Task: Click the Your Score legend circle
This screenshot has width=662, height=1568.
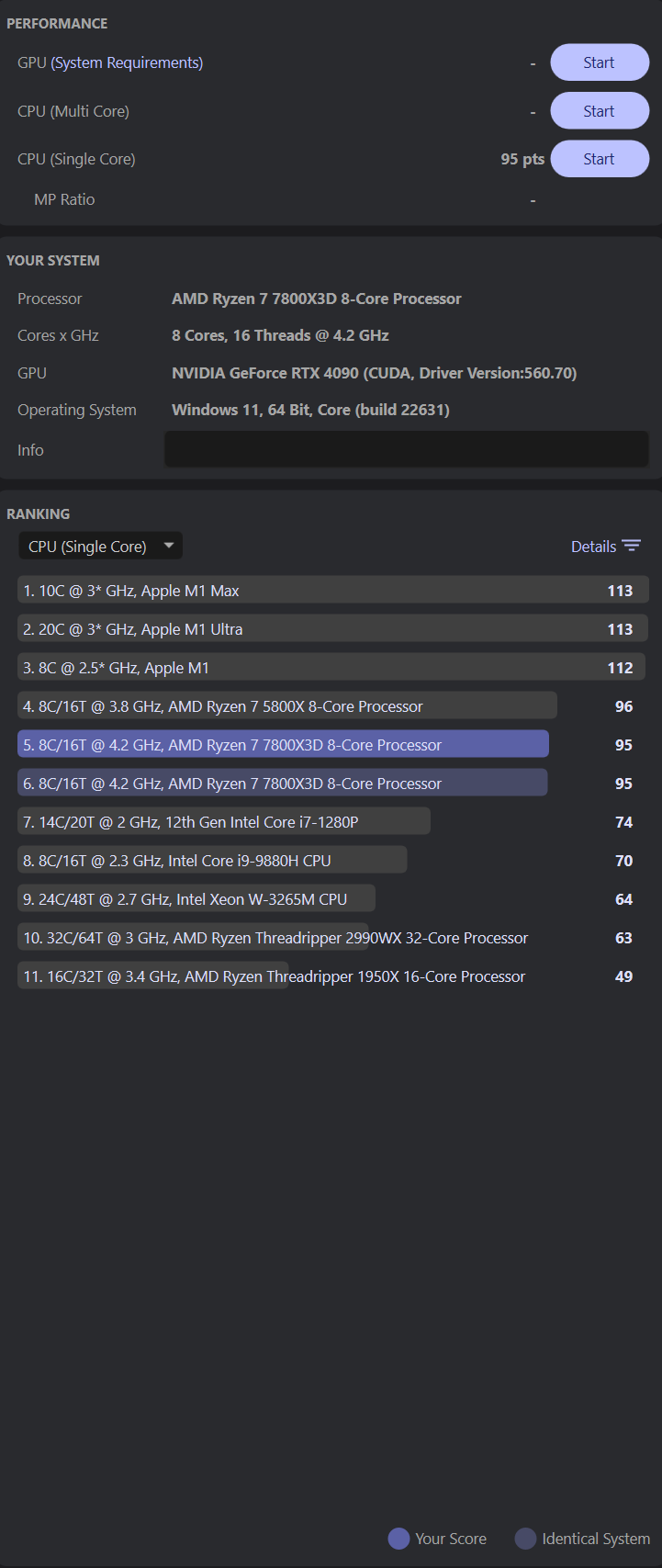Action: point(398,1539)
